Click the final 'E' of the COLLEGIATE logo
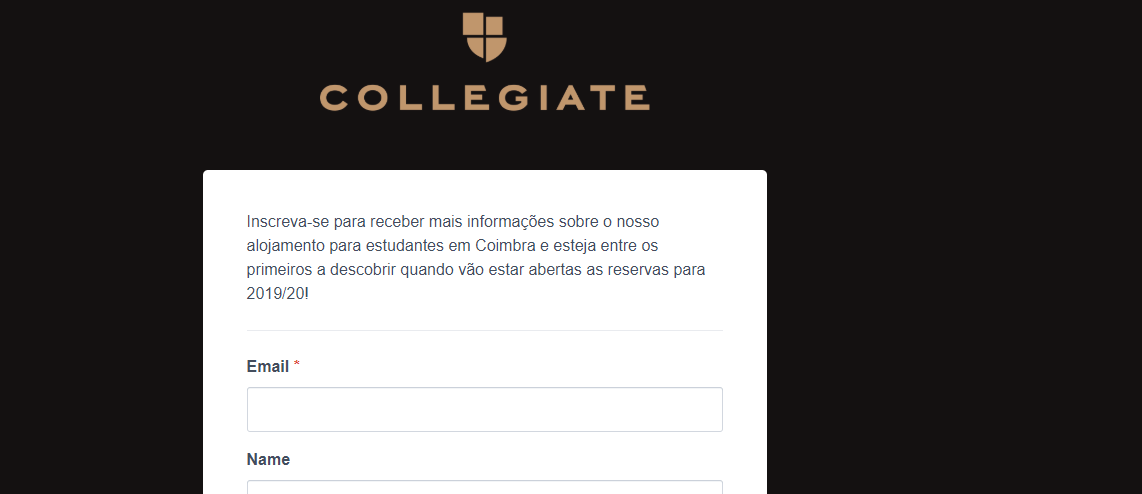 (x=637, y=98)
